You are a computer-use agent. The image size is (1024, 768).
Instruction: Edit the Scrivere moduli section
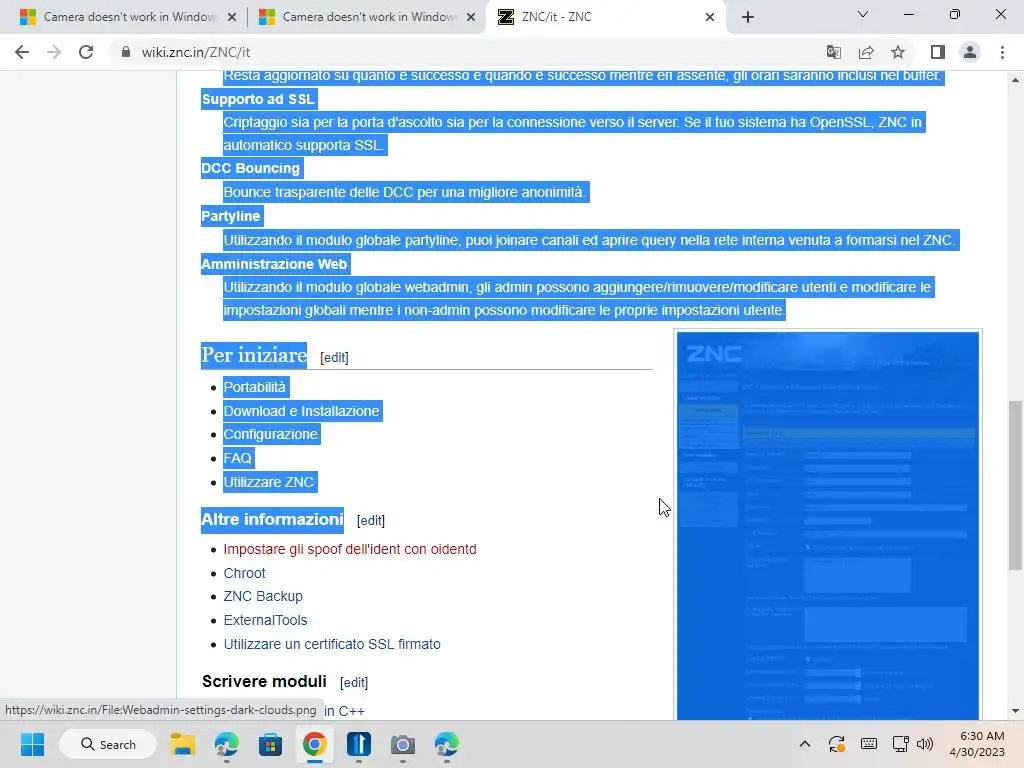click(354, 682)
